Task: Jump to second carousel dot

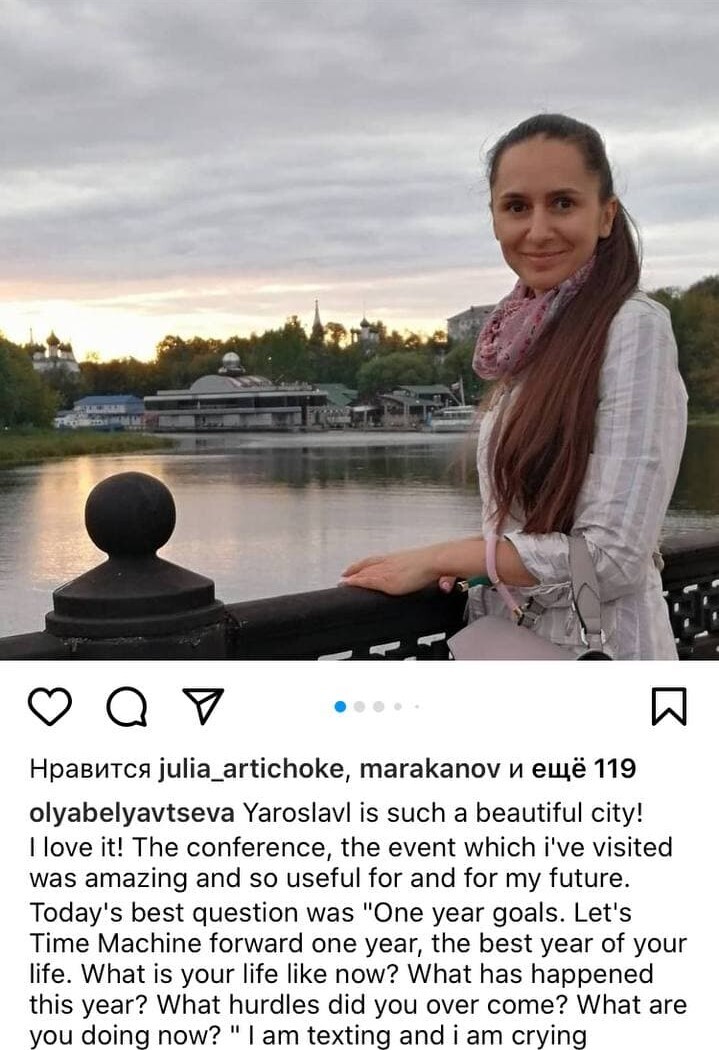Action: click(x=360, y=706)
